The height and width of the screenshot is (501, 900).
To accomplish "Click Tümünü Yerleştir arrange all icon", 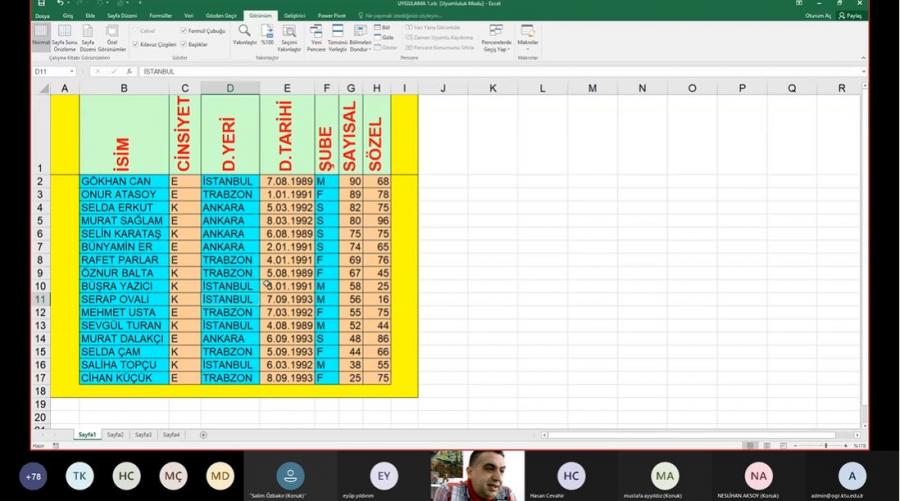I will point(337,37).
